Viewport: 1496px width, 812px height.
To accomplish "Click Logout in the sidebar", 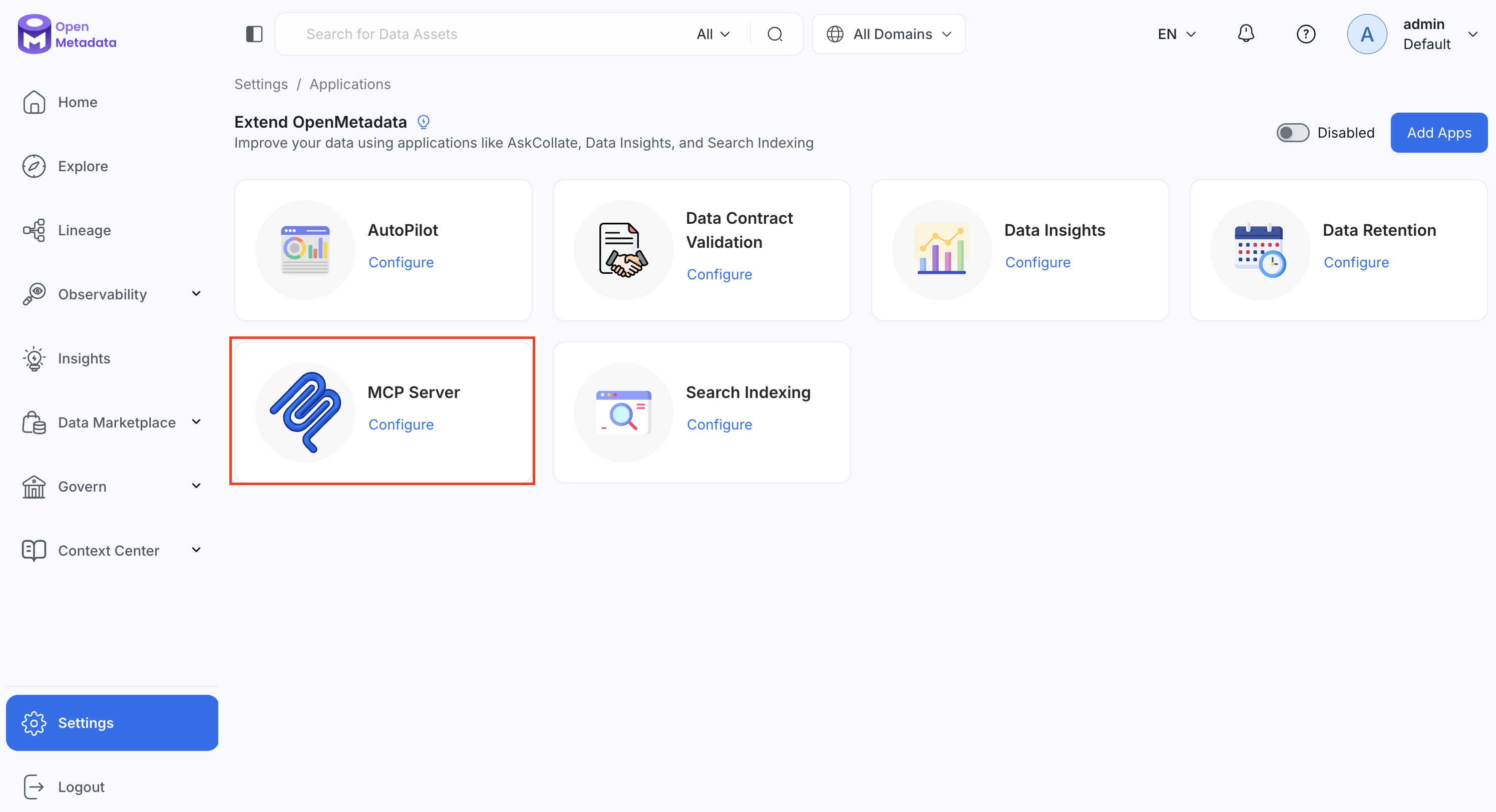I will [x=112, y=786].
